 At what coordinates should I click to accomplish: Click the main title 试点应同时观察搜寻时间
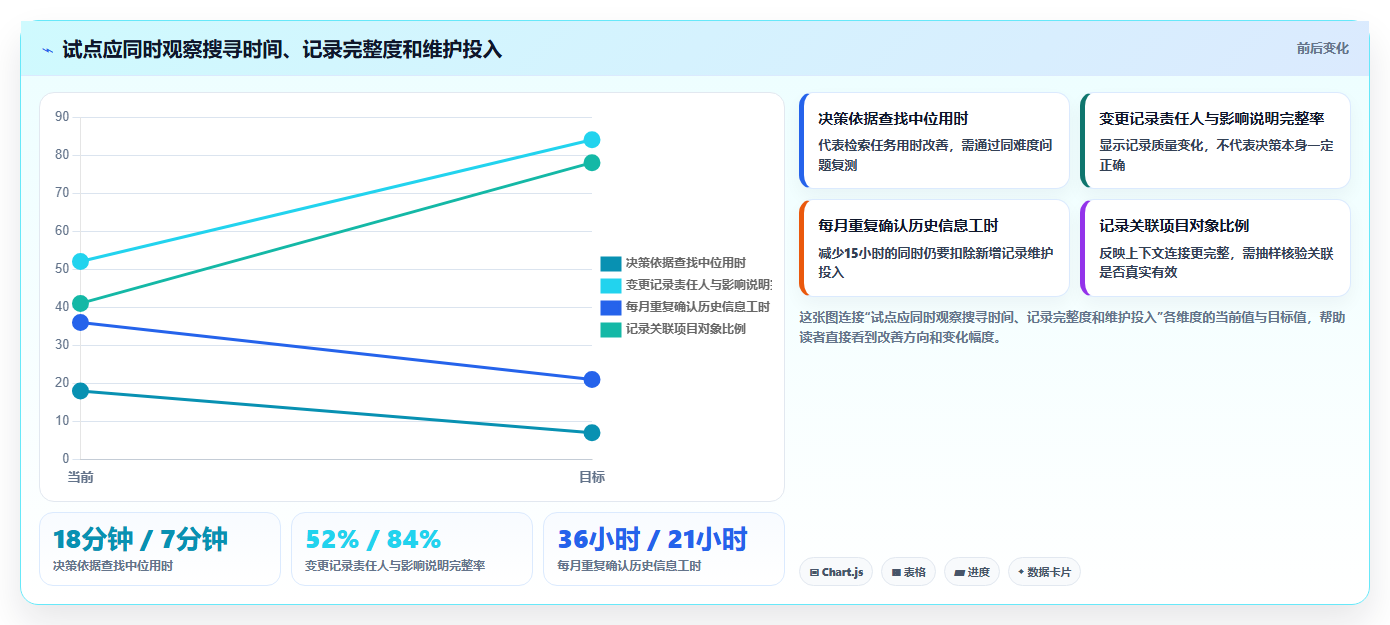pyautogui.click(x=282, y=49)
